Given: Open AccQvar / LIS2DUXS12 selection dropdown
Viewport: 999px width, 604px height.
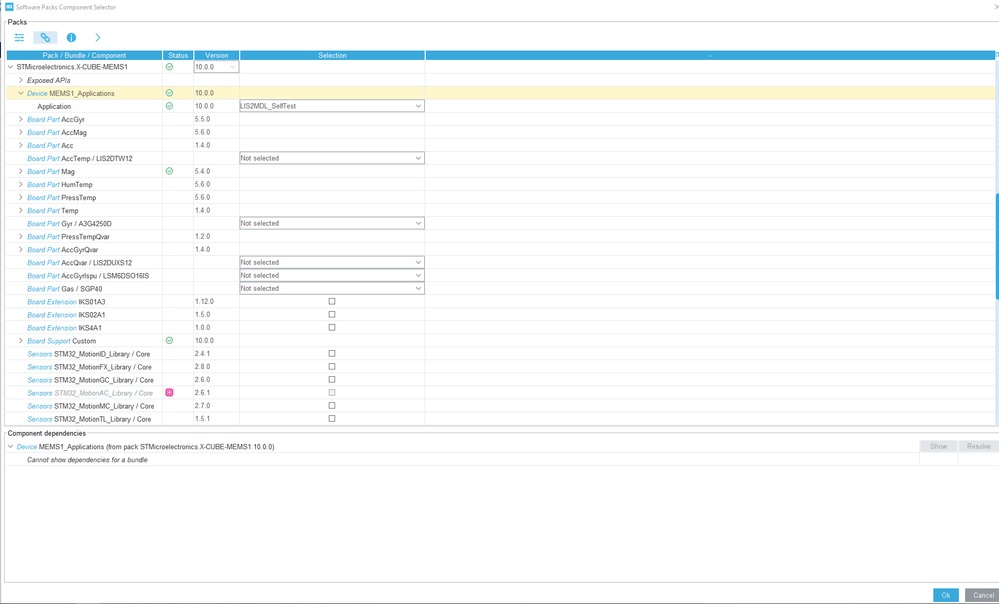Looking at the screenshot, I should tap(332, 262).
